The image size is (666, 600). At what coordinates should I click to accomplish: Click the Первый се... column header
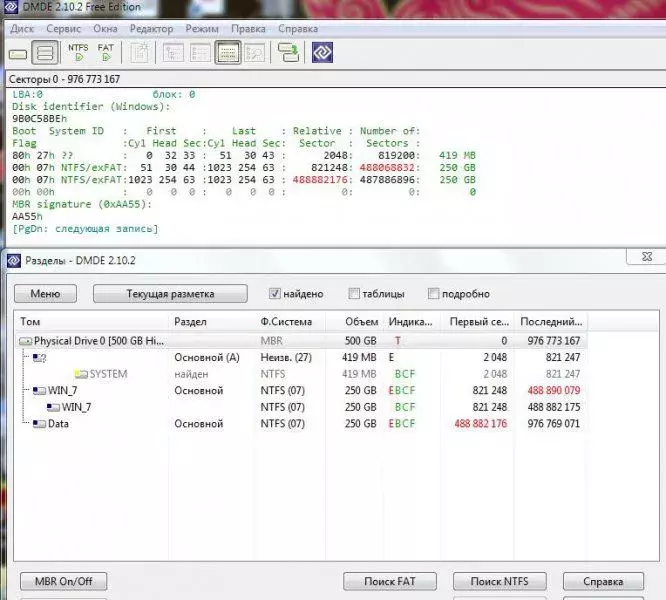coord(477,322)
